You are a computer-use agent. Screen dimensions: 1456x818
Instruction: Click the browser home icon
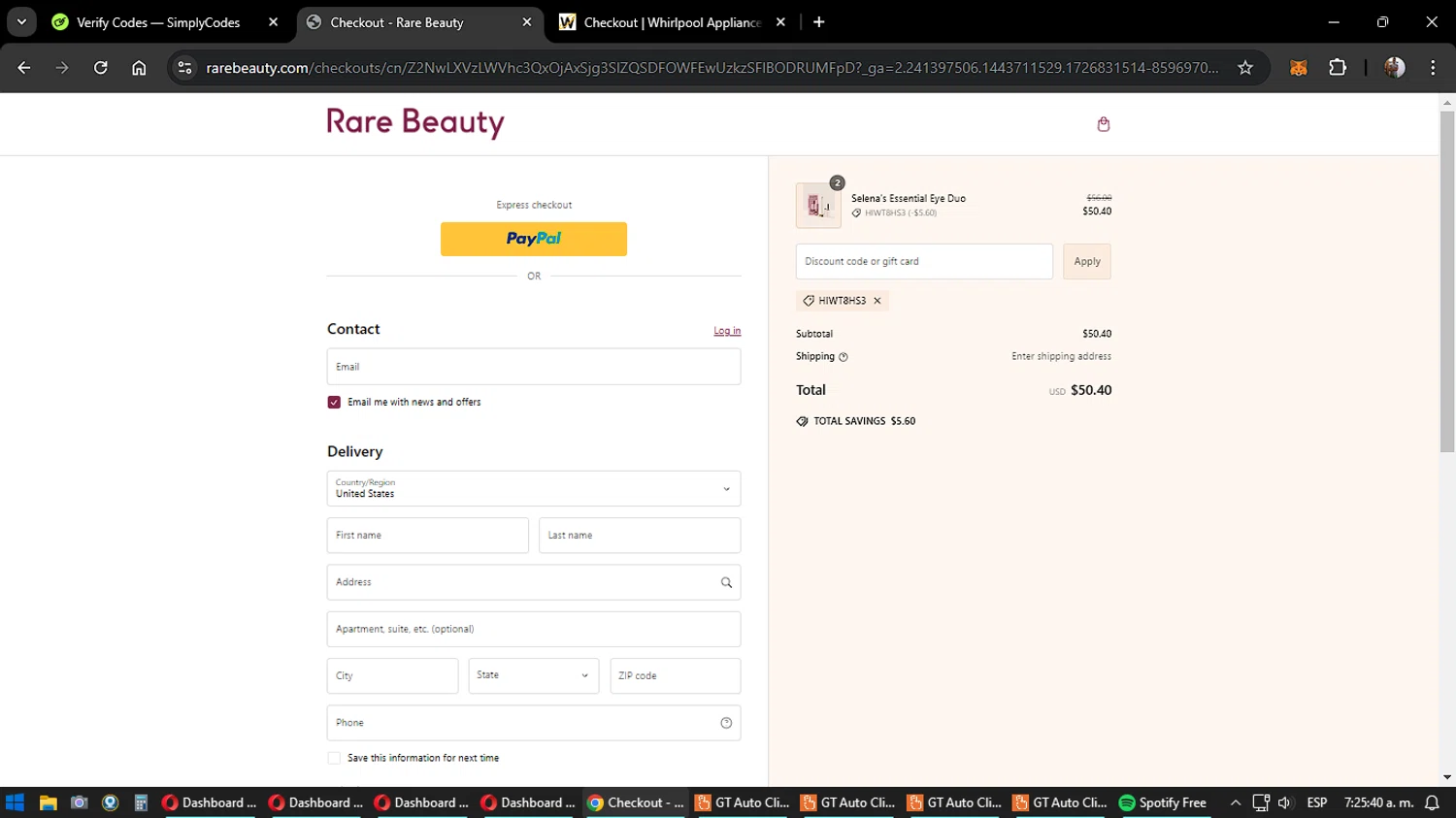click(139, 67)
